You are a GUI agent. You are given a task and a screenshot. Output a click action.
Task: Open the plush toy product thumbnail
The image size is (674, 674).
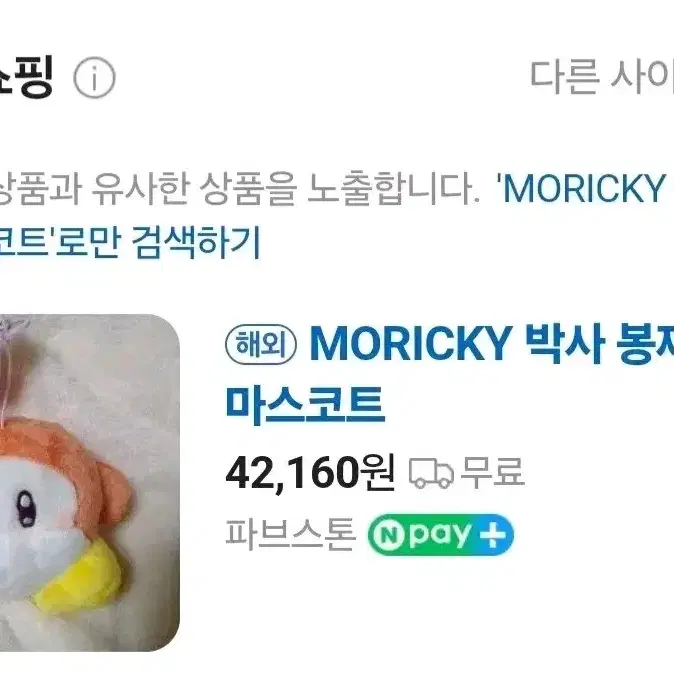coord(89,483)
